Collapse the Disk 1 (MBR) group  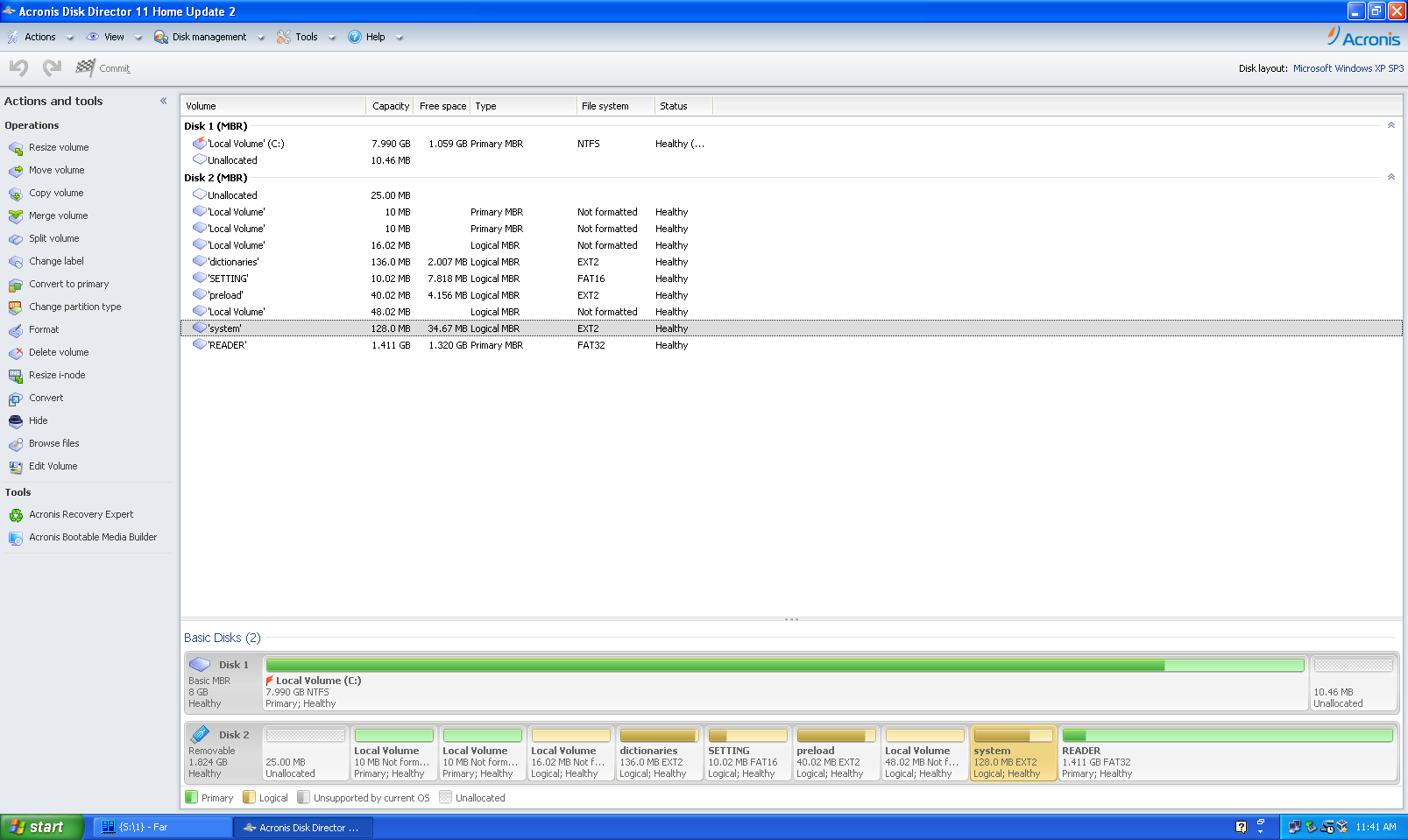pyautogui.click(x=1390, y=125)
